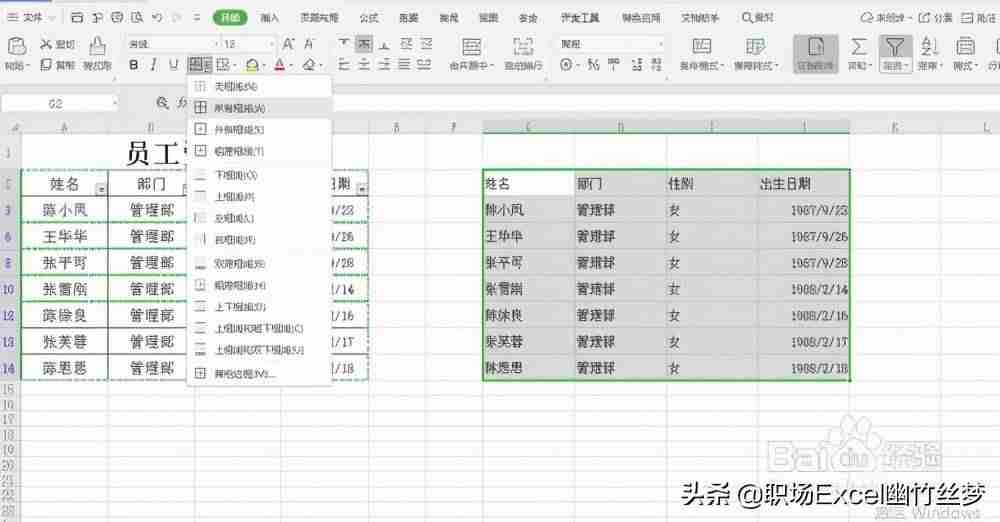Click the highlighted document assistant icon

point(815,54)
